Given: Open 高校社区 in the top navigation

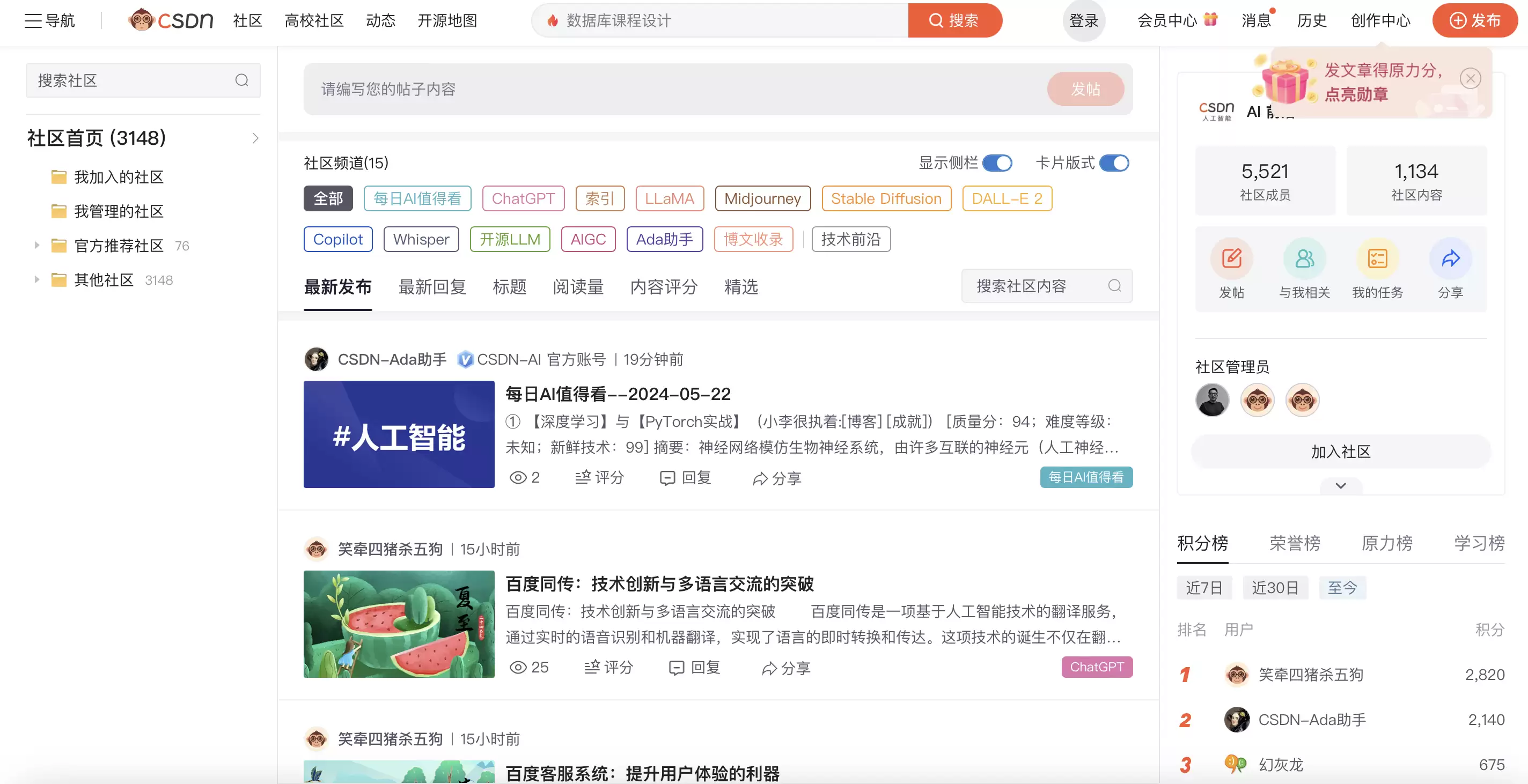Looking at the screenshot, I should pos(314,21).
